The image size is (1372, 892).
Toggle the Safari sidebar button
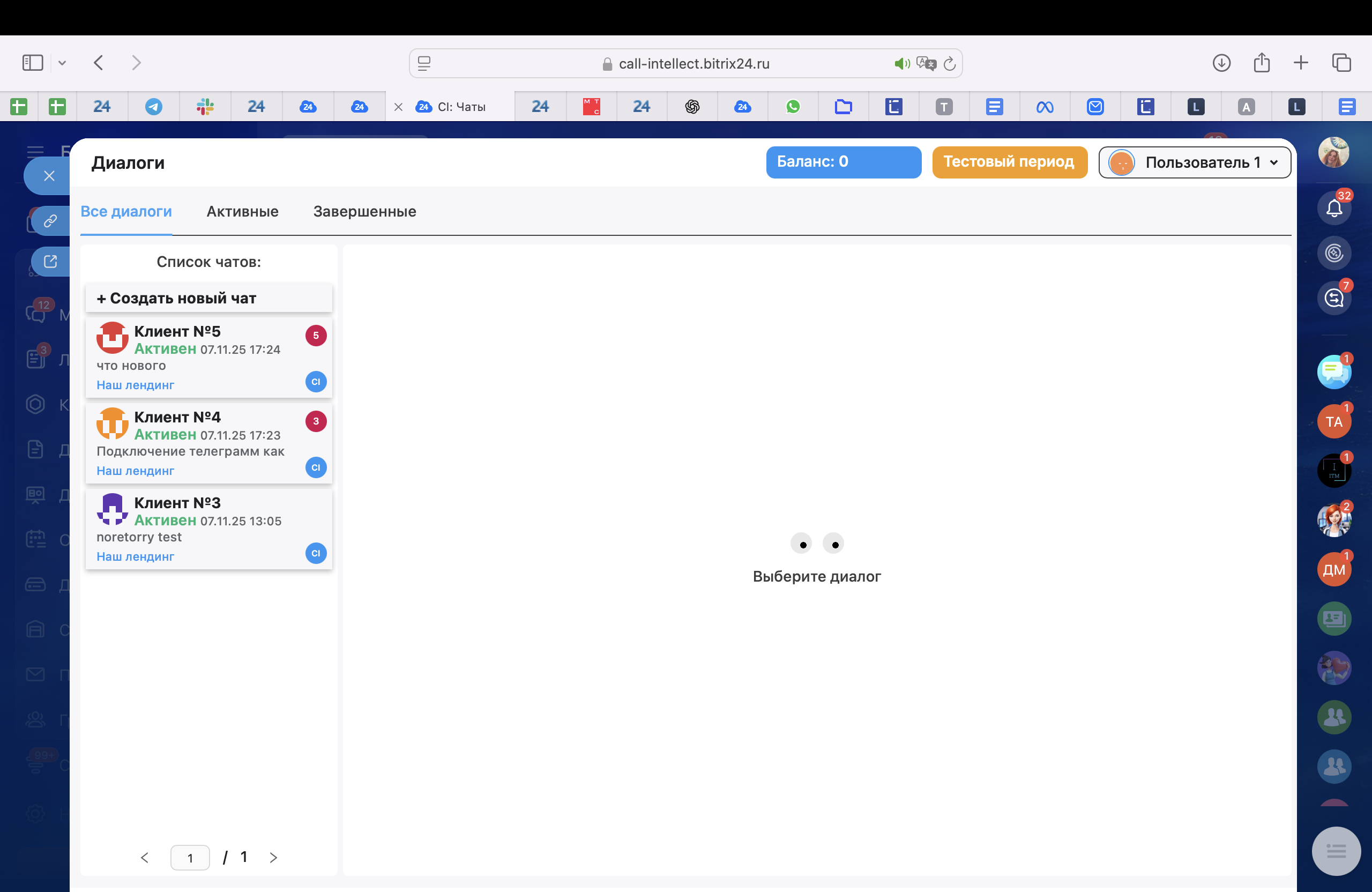32,63
